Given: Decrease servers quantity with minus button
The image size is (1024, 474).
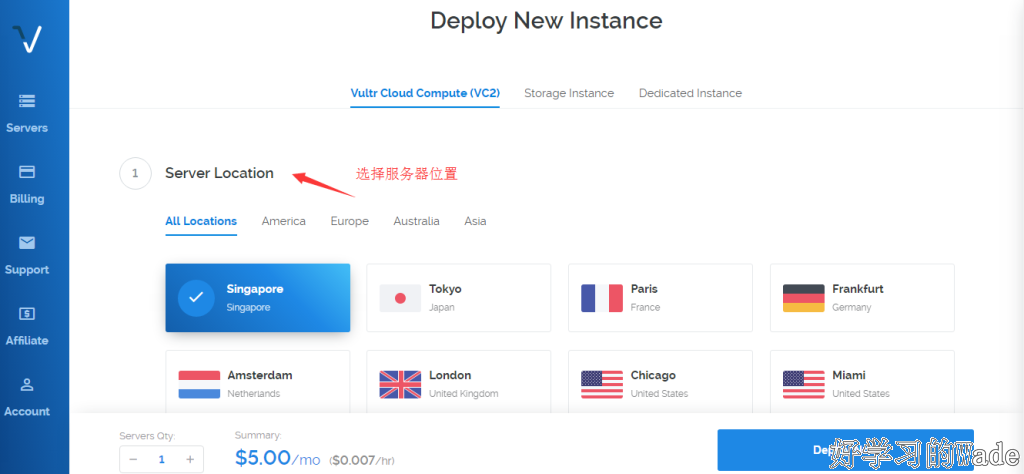Looking at the screenshot, I should point(133,460).
